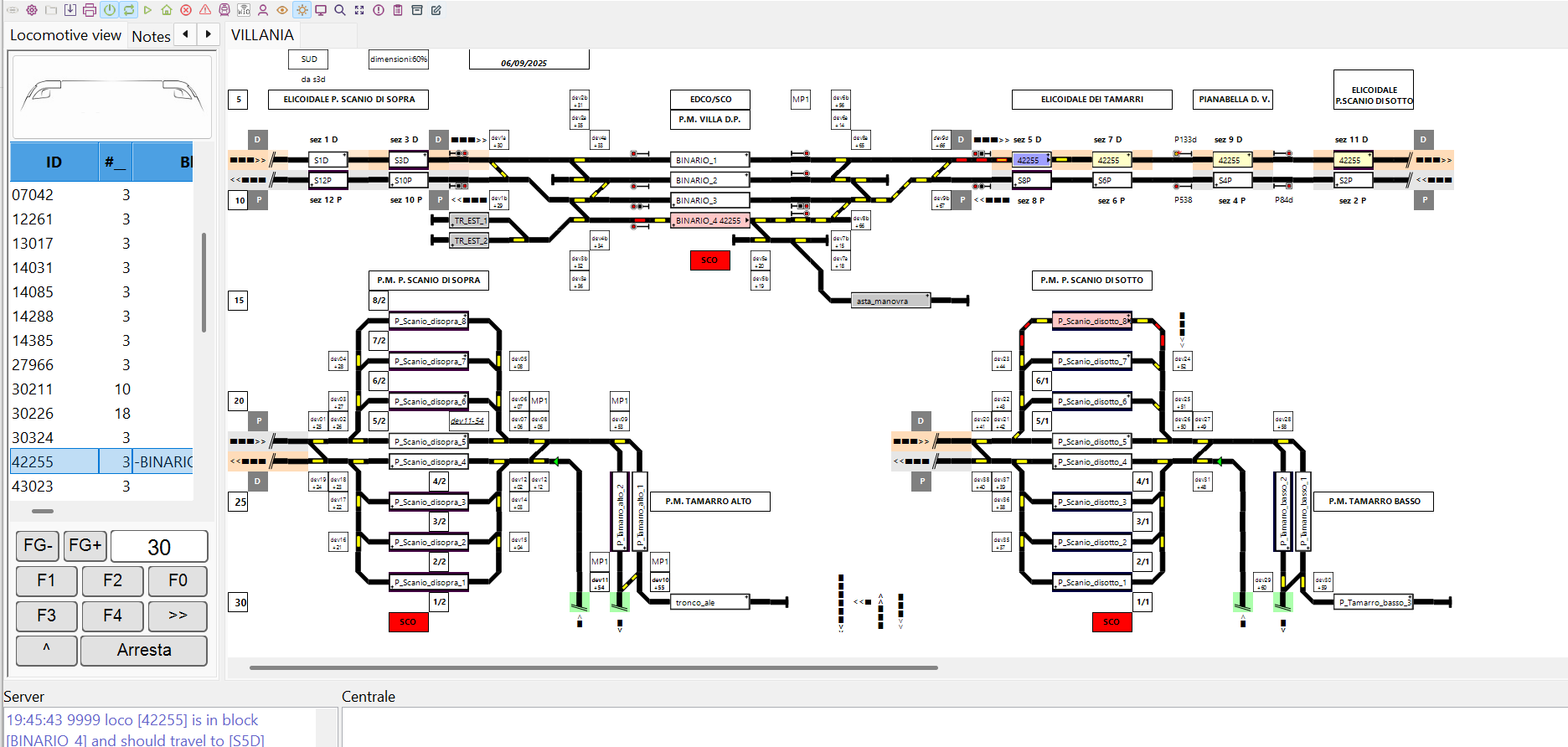Click the F1 function button

pos(46,580)
